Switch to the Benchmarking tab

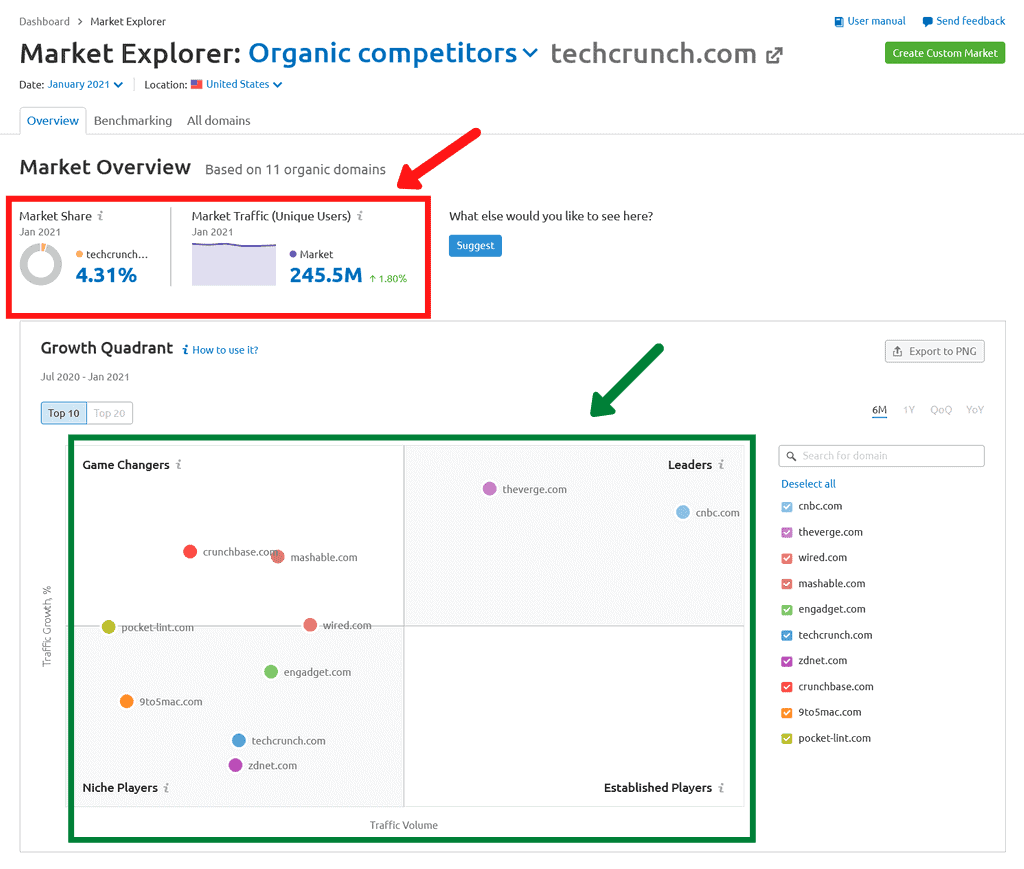[133, 121]
